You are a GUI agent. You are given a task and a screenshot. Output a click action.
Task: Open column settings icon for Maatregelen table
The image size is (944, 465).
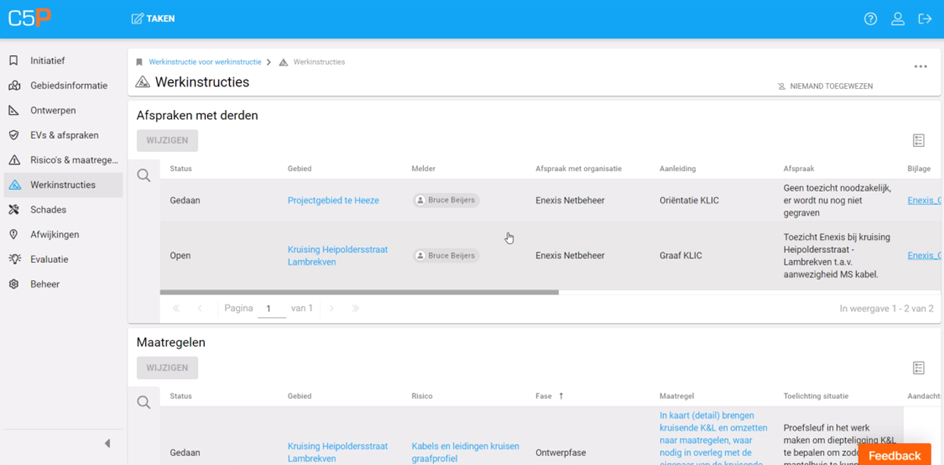click(x=918, y=368)
